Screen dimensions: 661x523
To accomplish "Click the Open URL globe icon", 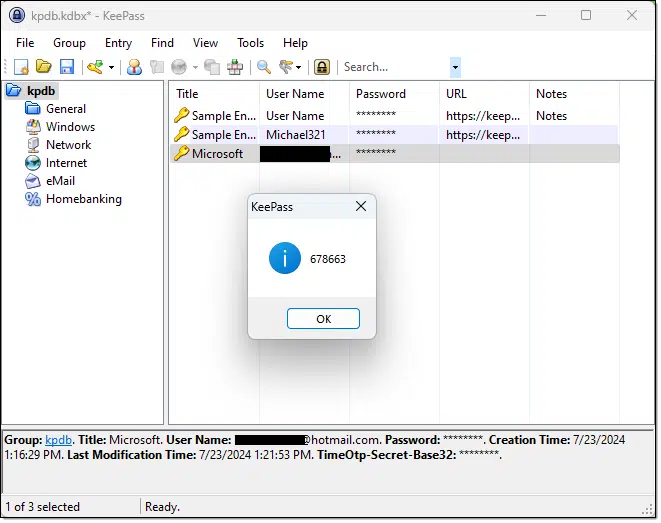I will [x=179, y=67].
